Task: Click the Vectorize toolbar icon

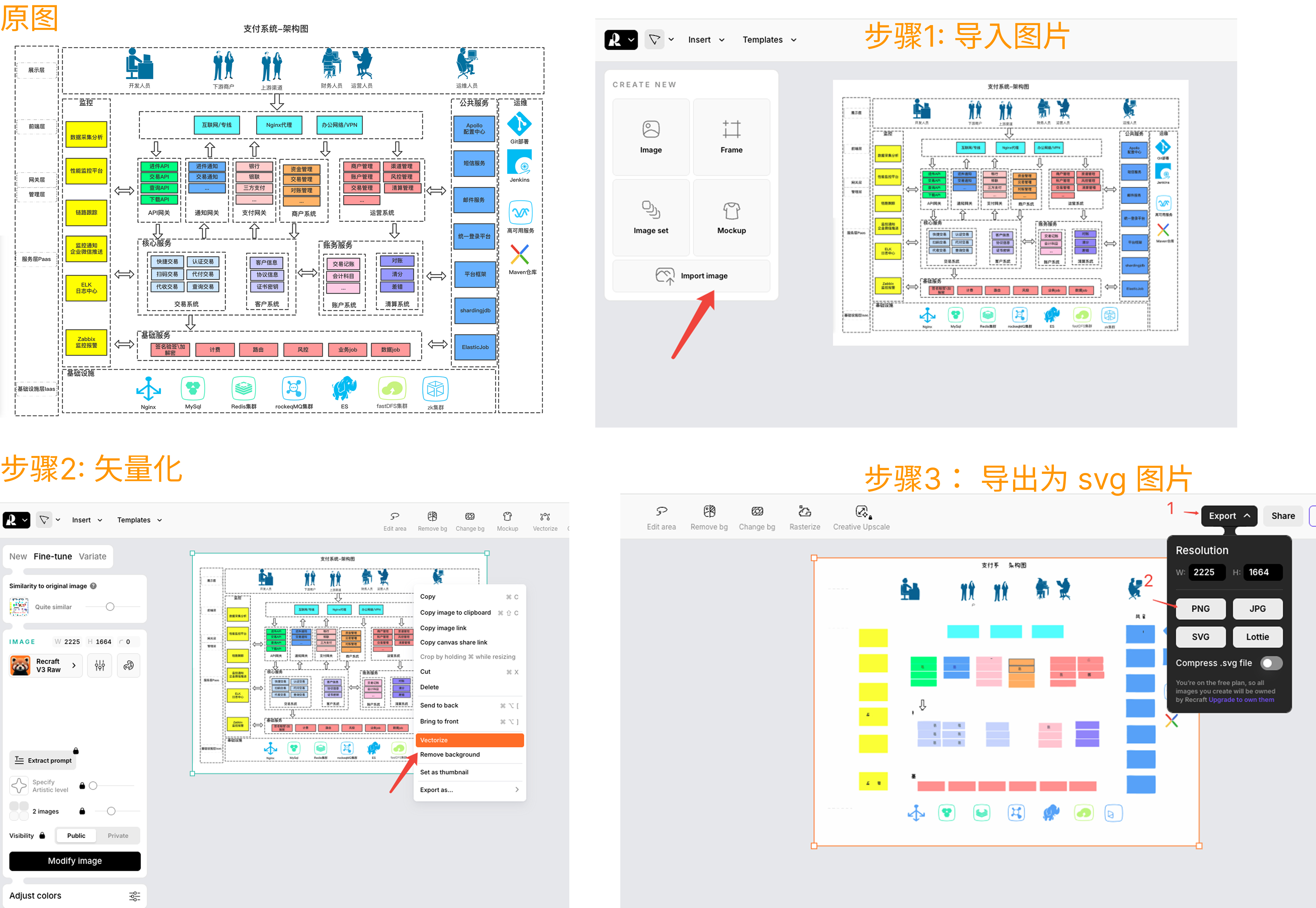Action: coord(545,517)
